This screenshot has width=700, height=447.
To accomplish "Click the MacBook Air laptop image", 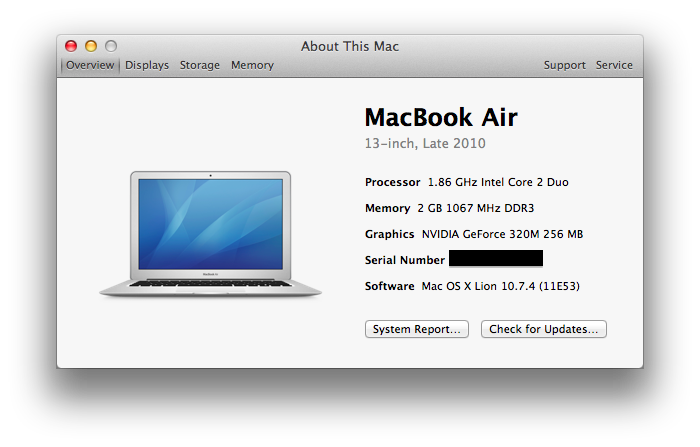I will pyautogui.click(x=210, y=234).
